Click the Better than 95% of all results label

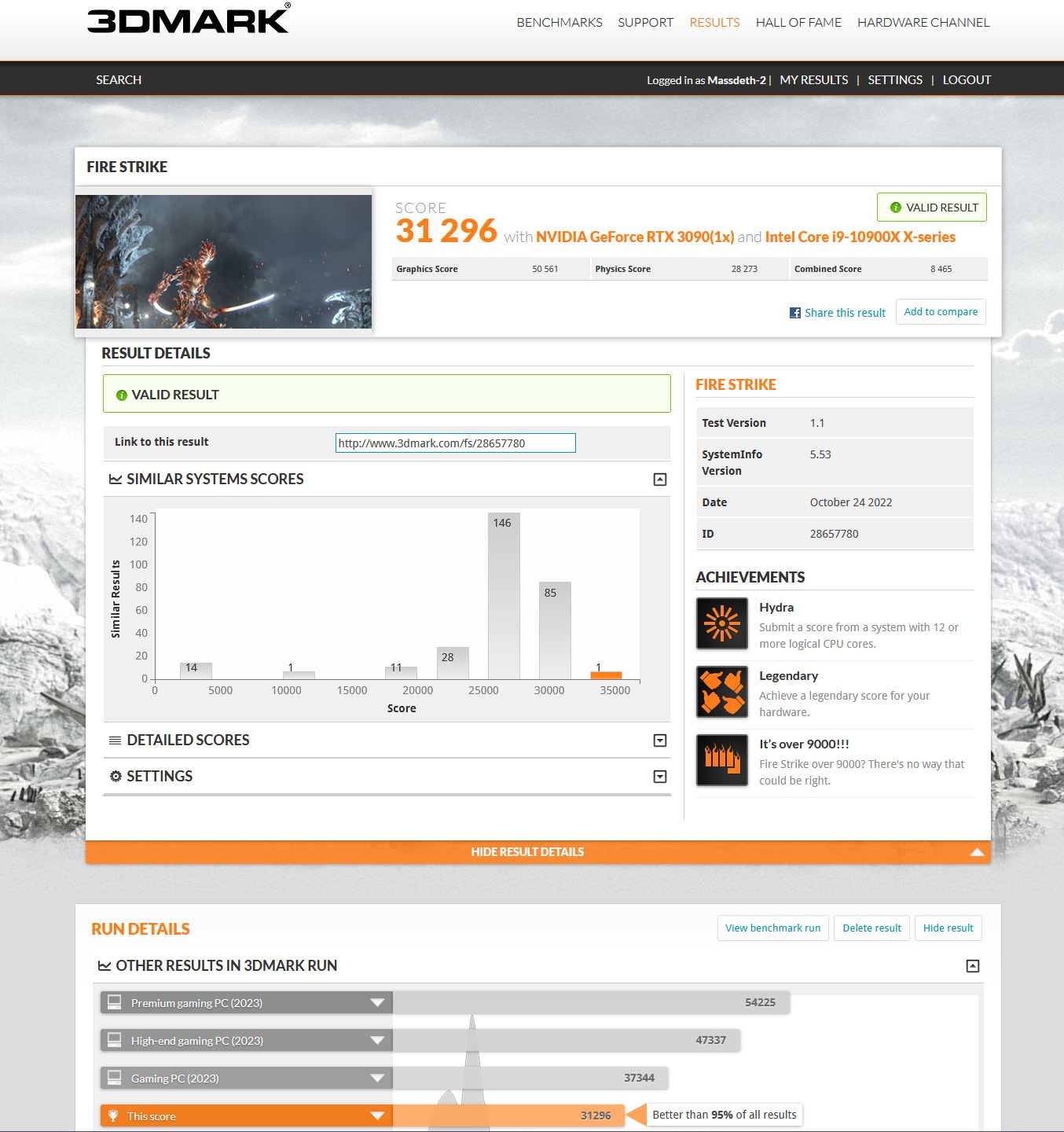coord(724,1115)
